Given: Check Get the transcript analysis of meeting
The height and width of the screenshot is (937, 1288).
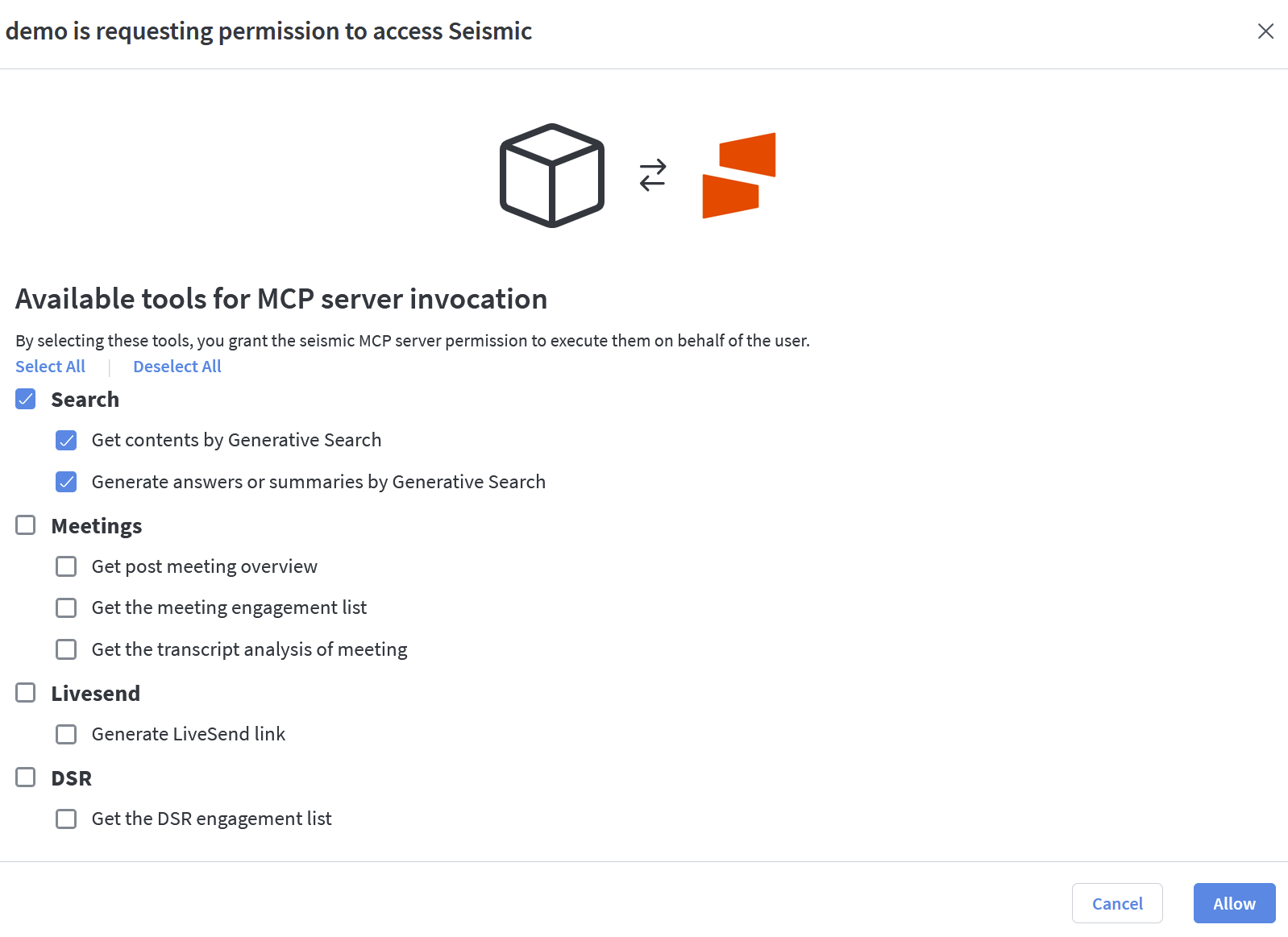Looking at the screenshot, I should pos(66,649).
